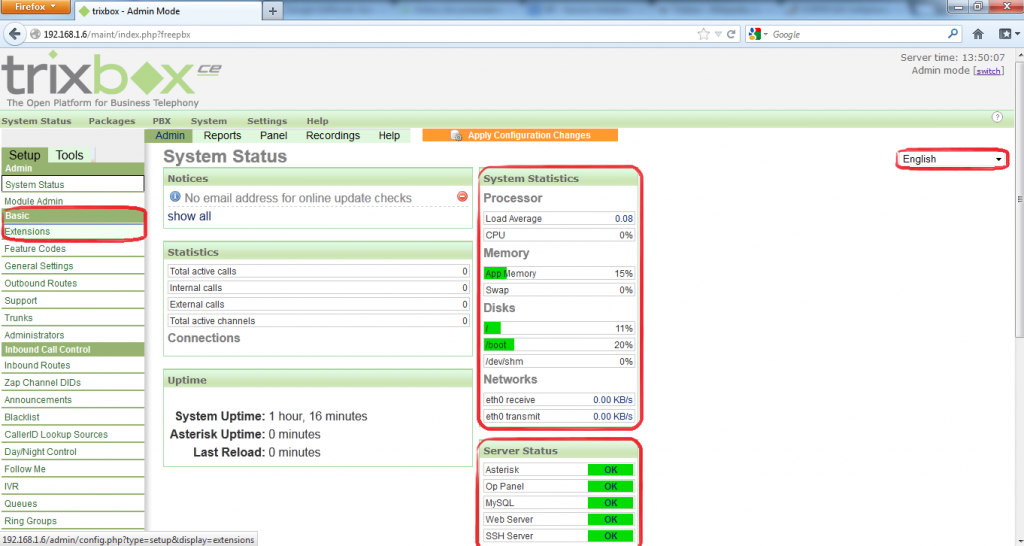Viewport: 1024px width, 546px height.
Task: Reload the page with the refresh icon
Action: [731, 34]
